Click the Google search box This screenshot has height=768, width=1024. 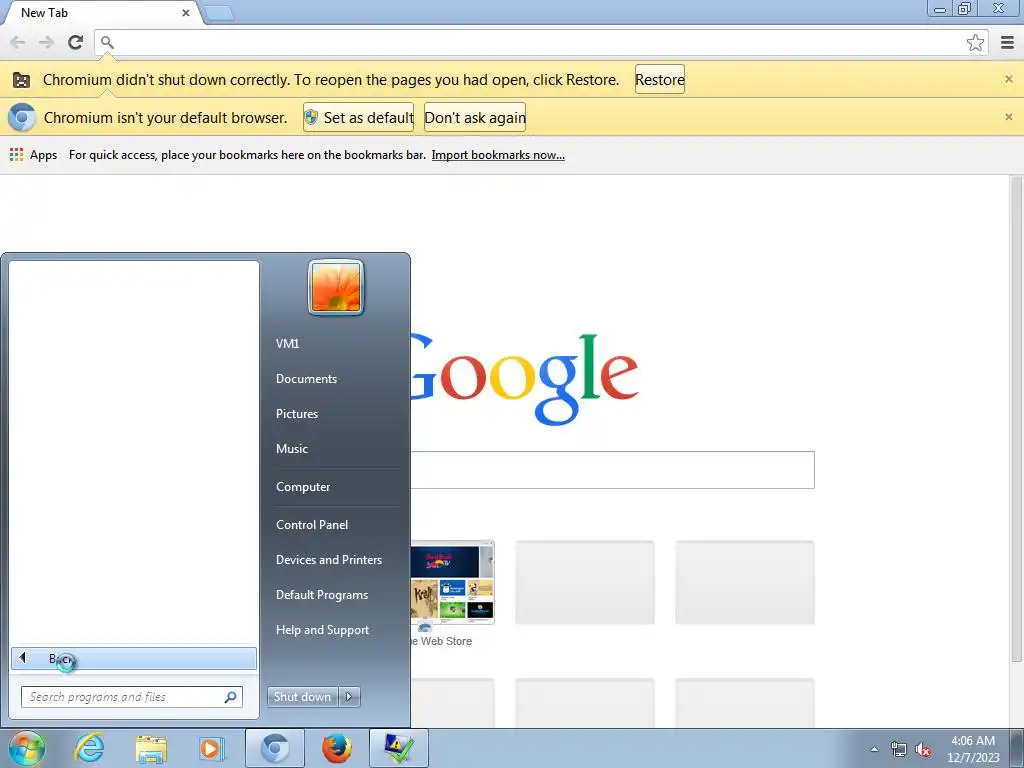(x=612, y=470)
